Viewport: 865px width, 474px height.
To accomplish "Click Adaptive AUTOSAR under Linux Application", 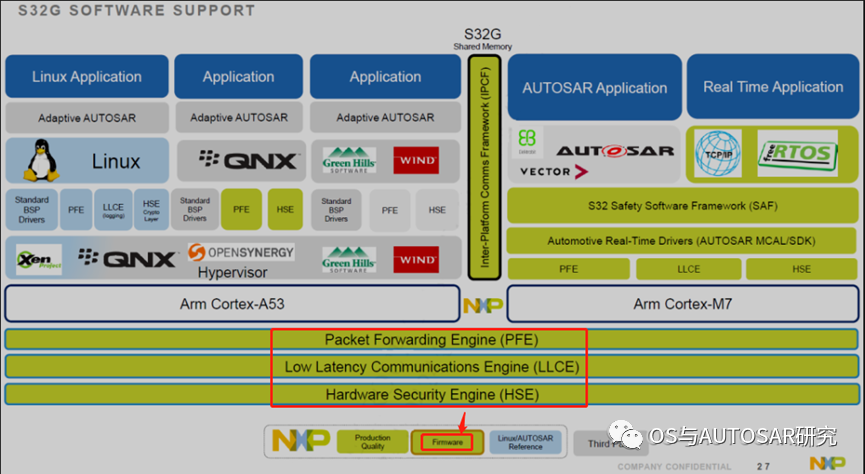I will coord(87,118).
